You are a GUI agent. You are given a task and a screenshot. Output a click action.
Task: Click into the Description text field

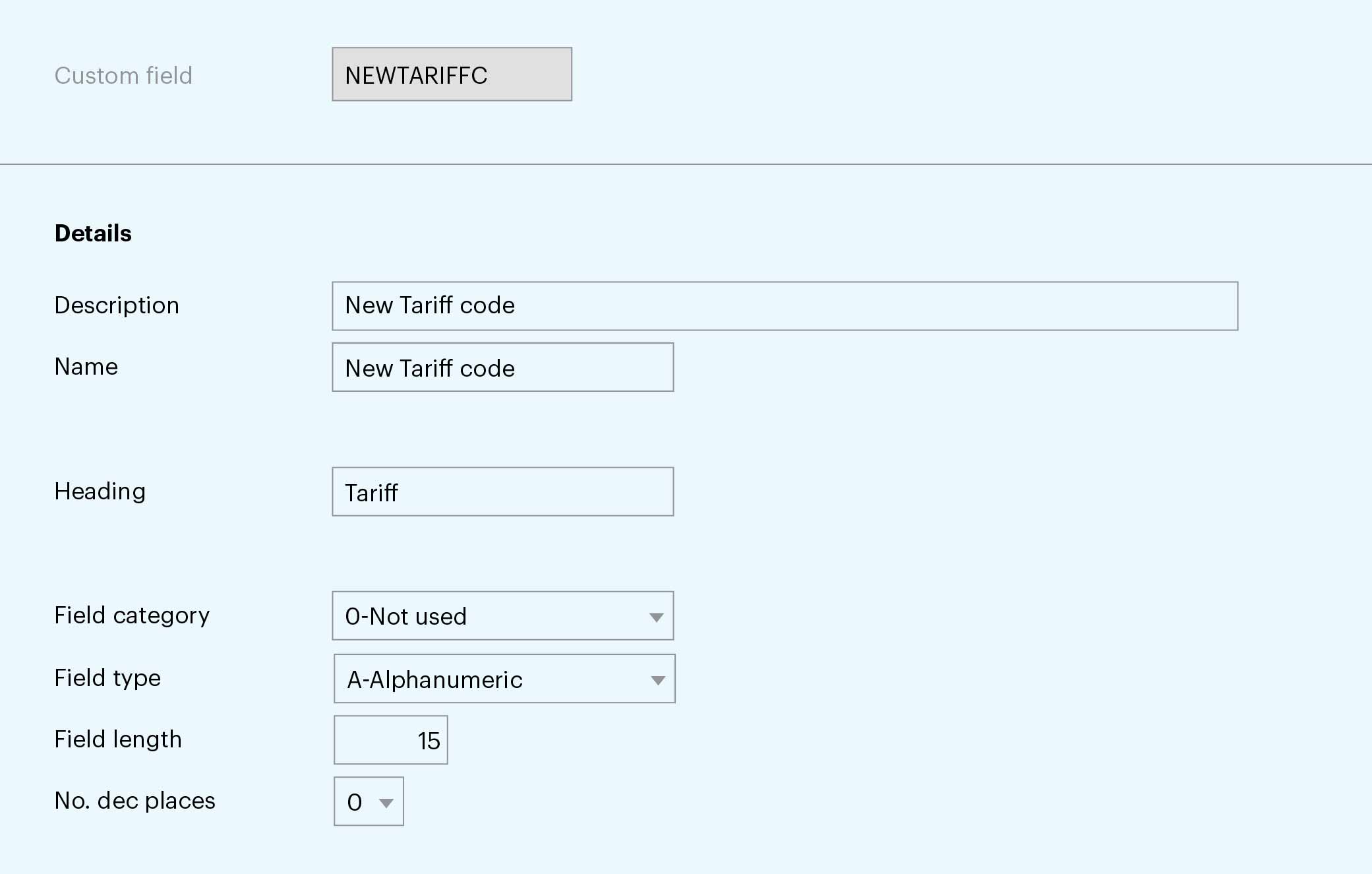[x=785, y=306]
